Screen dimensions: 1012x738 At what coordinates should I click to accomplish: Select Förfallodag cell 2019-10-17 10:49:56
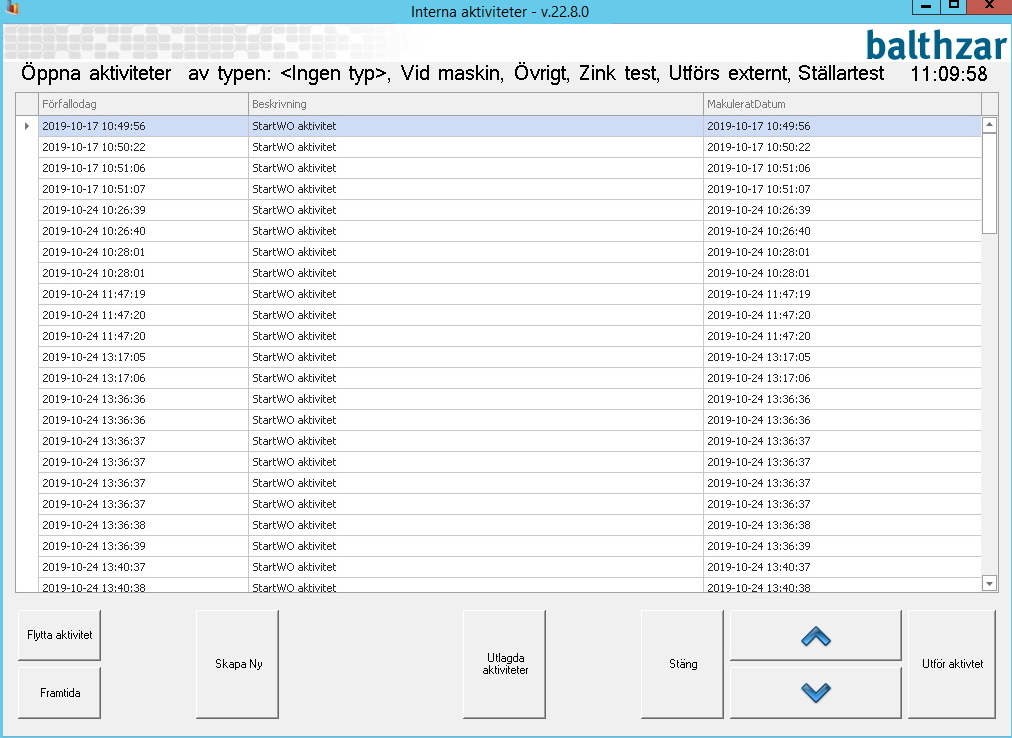[x=143, y=126]
